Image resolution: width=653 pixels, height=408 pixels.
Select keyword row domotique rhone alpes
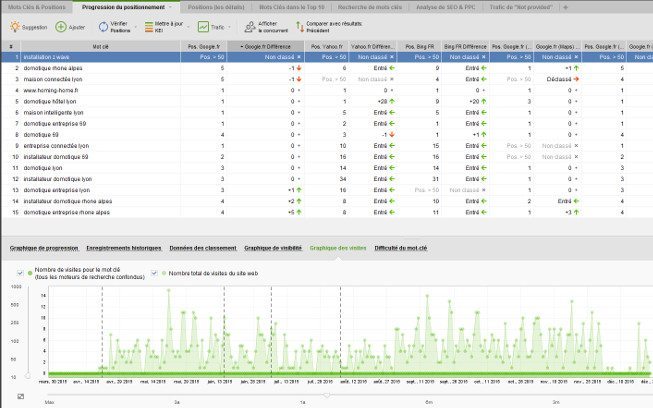[327, 68]
